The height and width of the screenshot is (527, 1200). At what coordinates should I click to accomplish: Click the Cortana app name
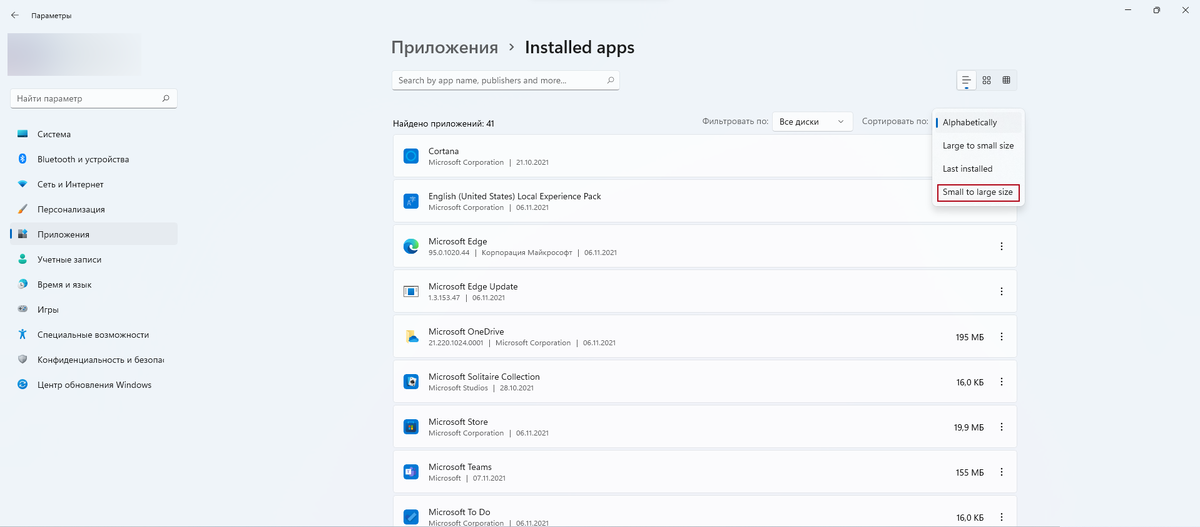(444, 151)
